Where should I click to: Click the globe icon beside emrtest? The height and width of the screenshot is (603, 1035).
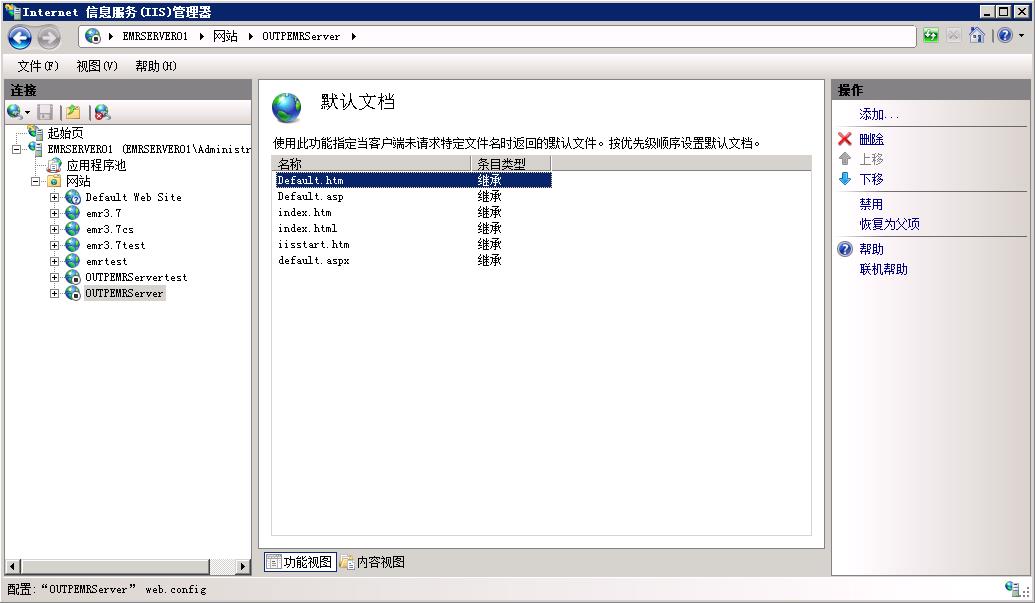pos(73,261)
